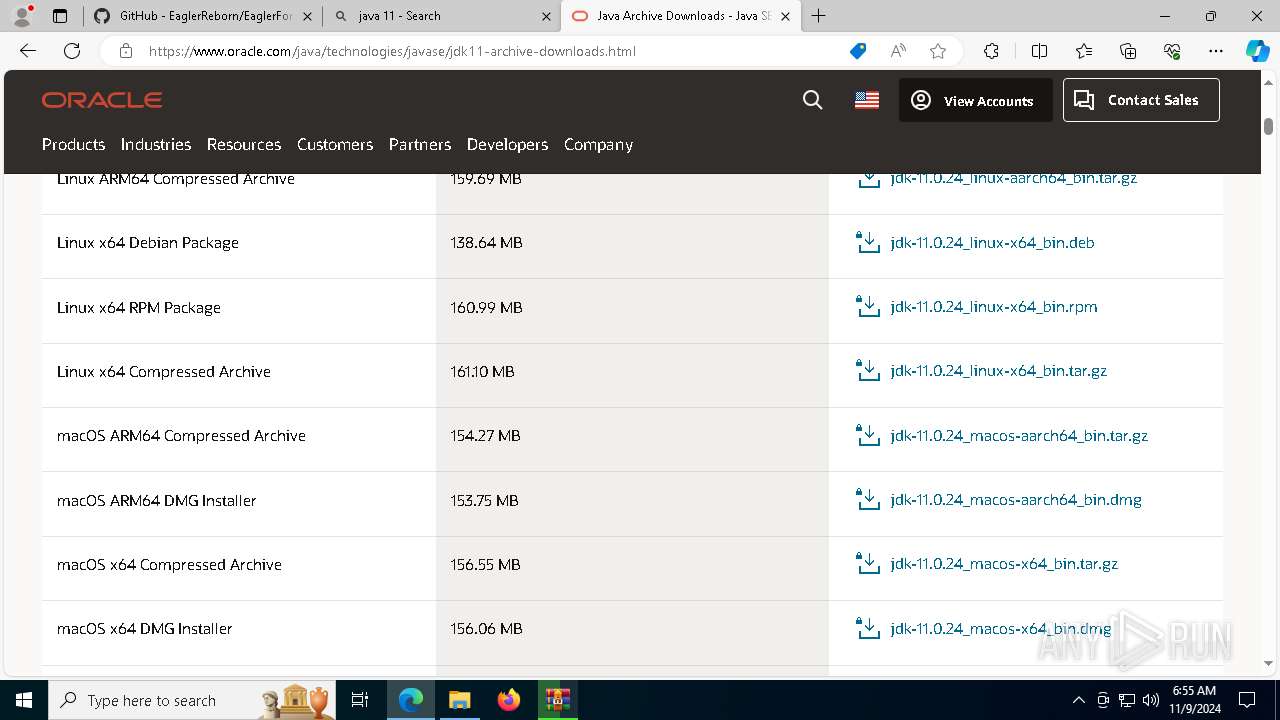1280x720 pixels.
Task: Open the Favorites list
Action: pyautogui.click(x=1084, y=51)
